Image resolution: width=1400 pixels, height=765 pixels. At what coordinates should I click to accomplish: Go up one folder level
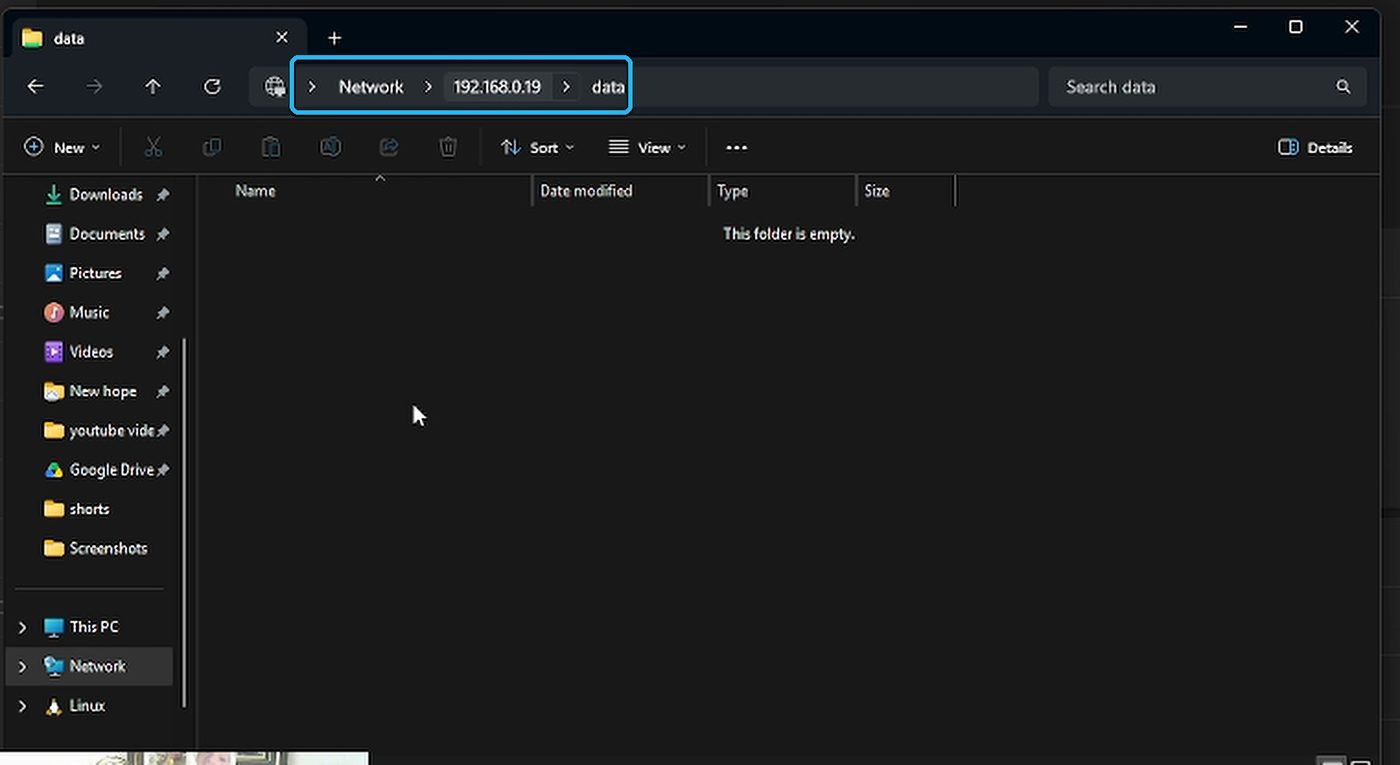coord(153,87)
